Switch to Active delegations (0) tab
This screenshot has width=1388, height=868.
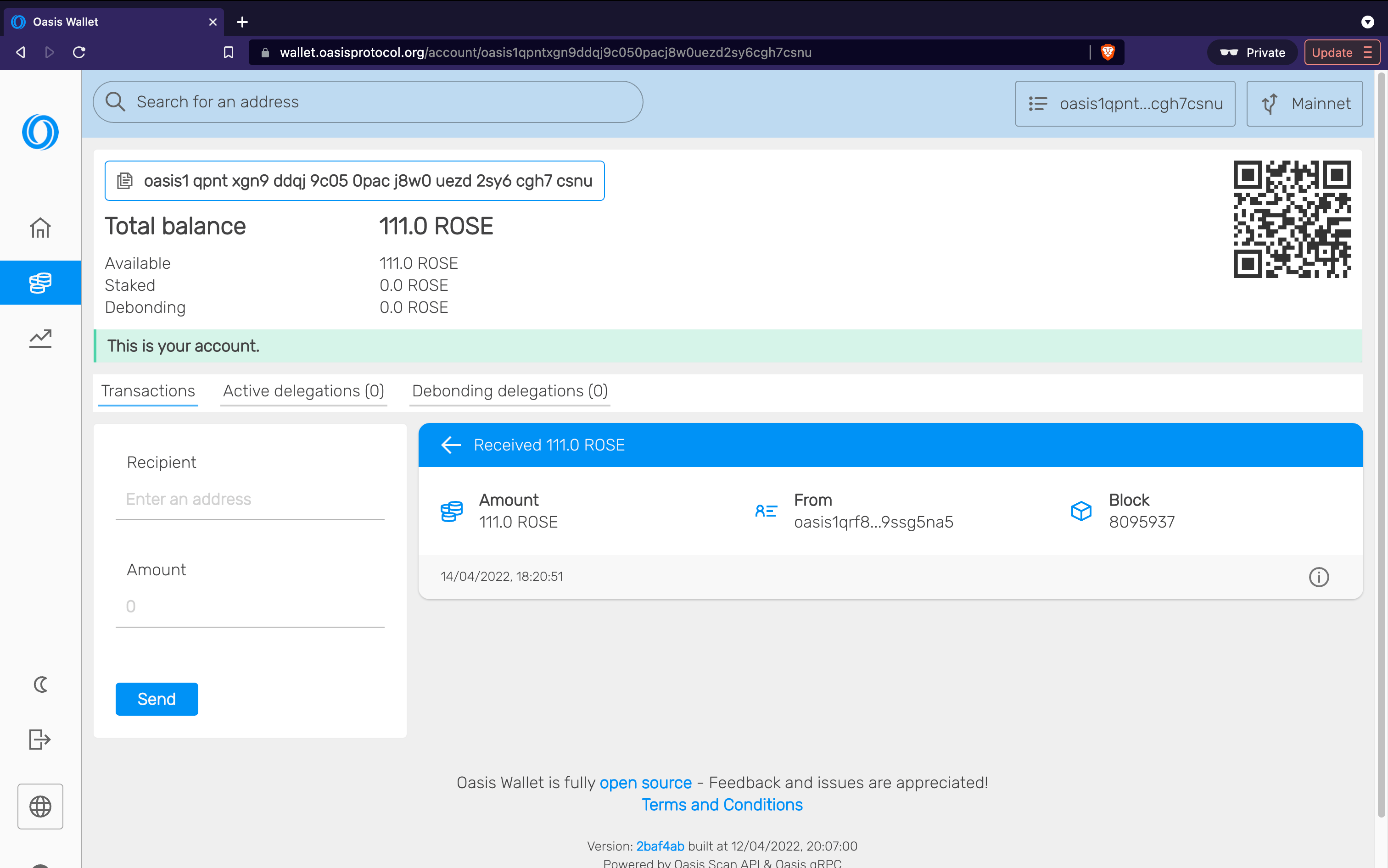[x=304, y=391]
